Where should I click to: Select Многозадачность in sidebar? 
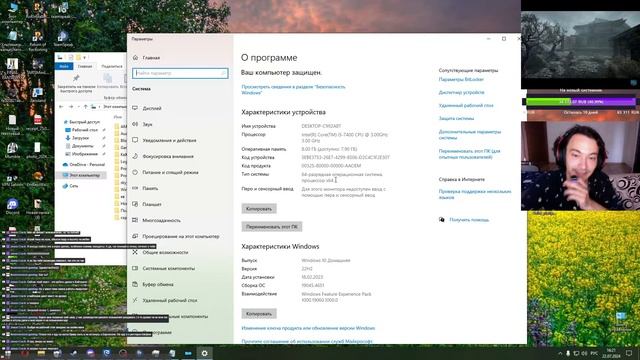(157, 220)
